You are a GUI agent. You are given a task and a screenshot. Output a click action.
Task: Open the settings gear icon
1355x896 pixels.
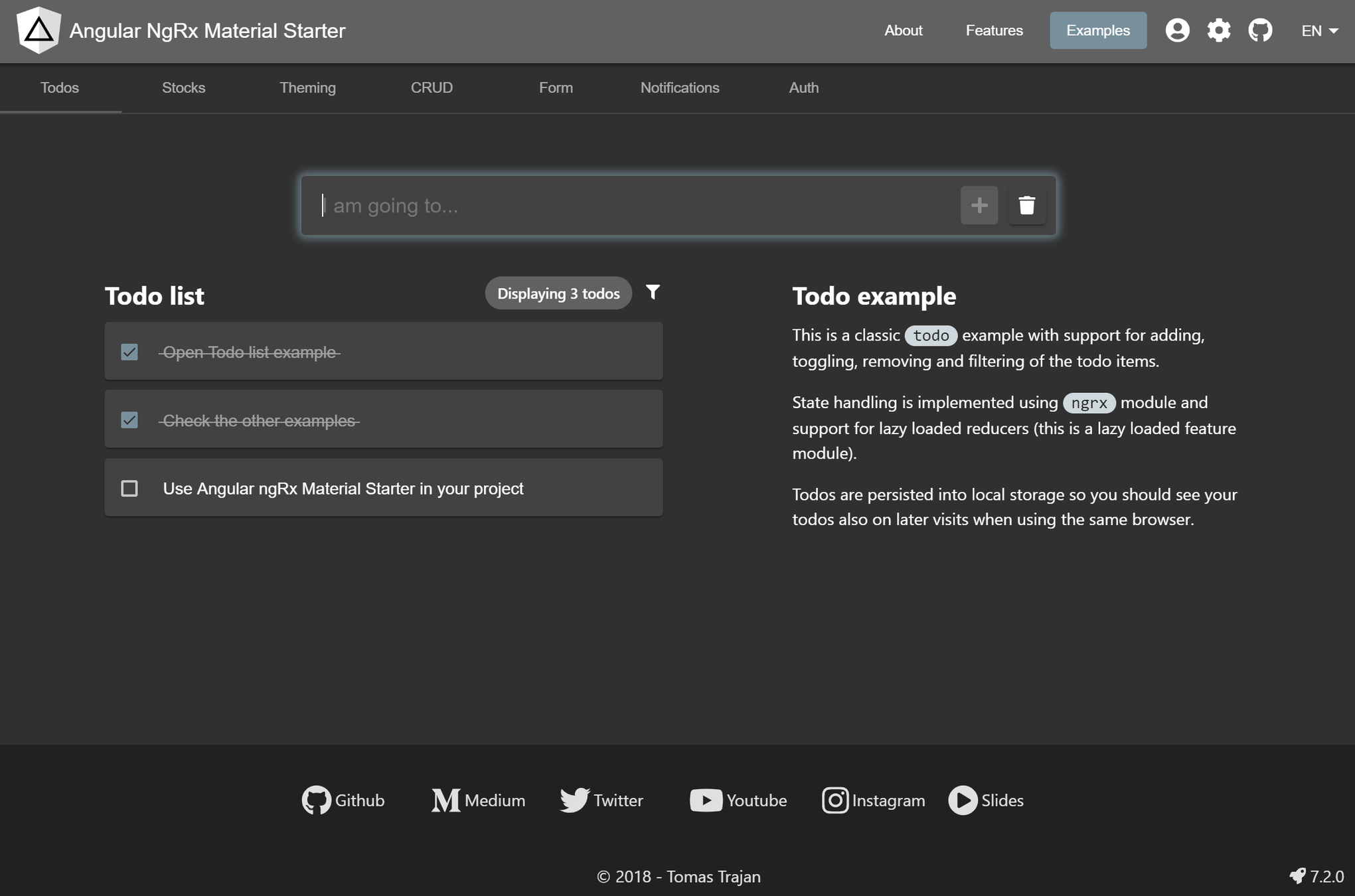(1218, 31)
